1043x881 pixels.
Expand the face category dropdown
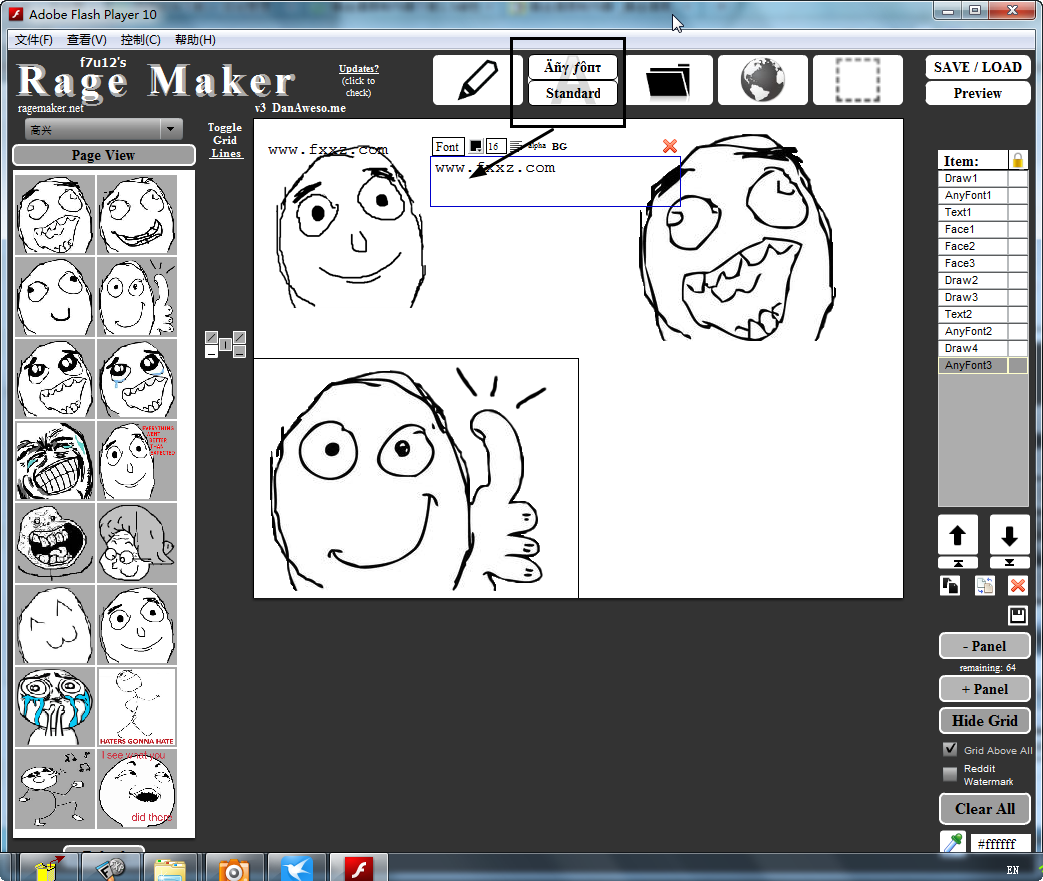tap(171, 129)
